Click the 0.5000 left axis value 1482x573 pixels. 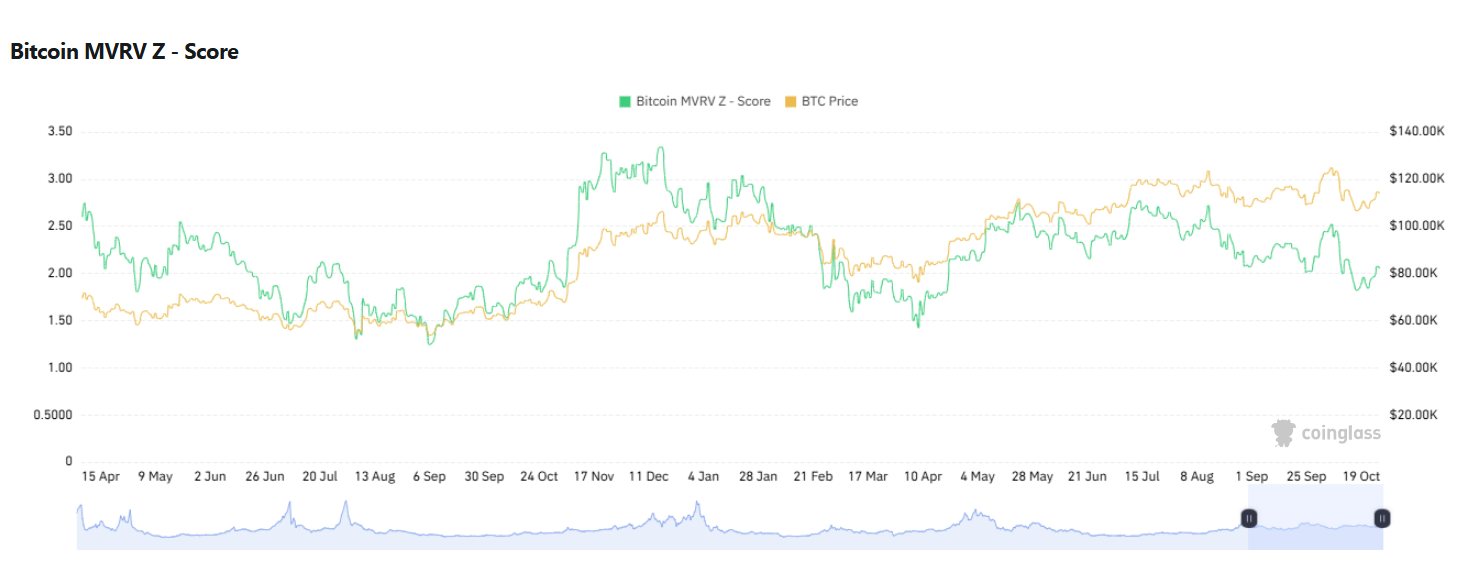(55, 415)
